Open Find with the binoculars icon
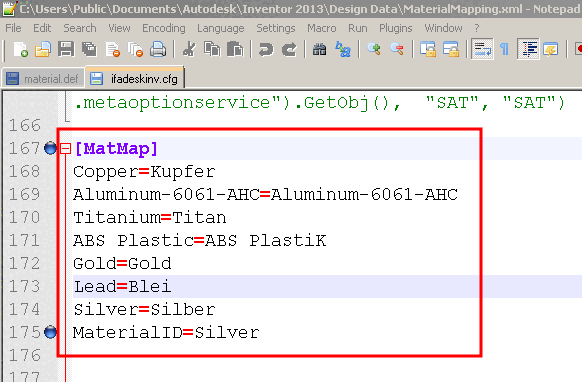This screenshot has width=582, height=382. tap(320, 49)
